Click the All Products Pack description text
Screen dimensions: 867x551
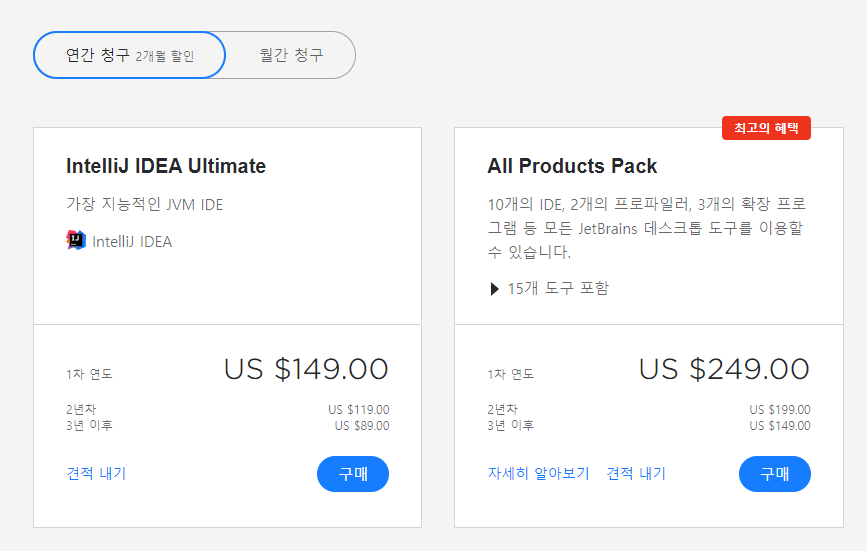[x=646, y=227]
